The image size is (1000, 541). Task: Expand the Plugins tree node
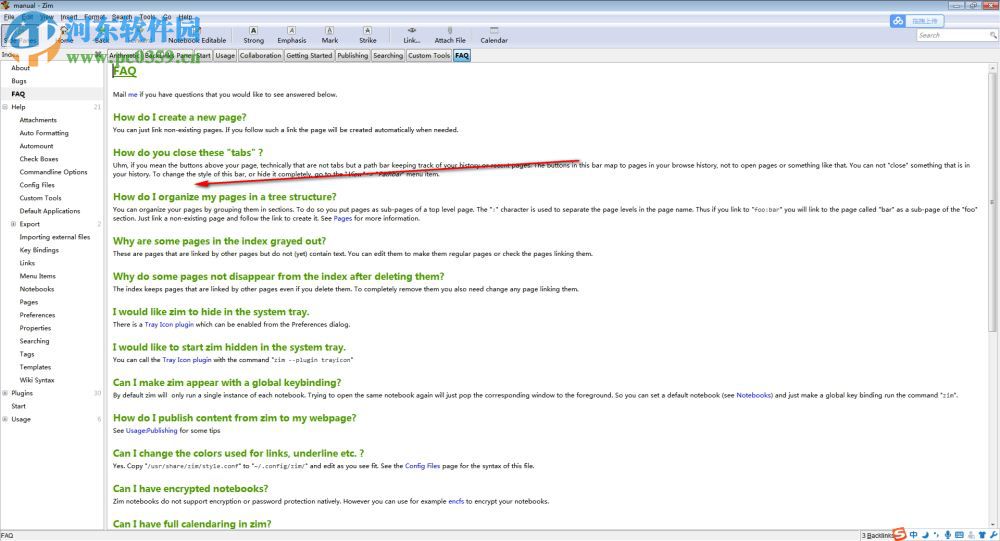click(x=5, y=393)
